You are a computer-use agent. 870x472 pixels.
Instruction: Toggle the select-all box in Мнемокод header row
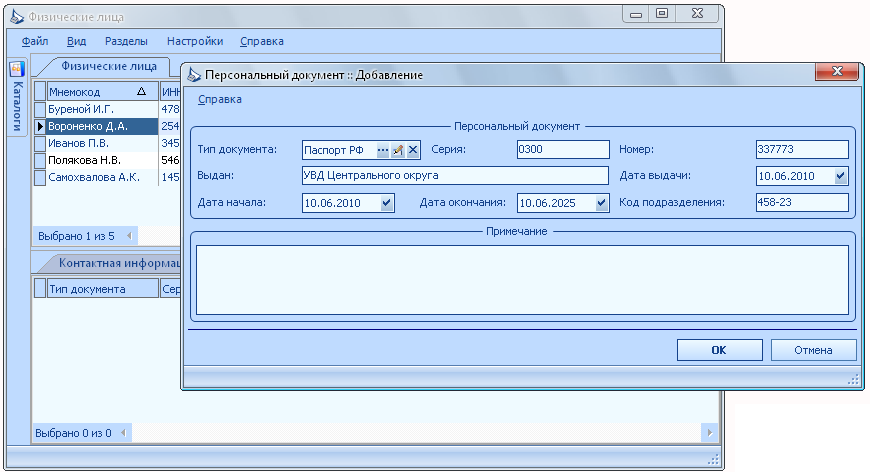click(x=40, y=92)
